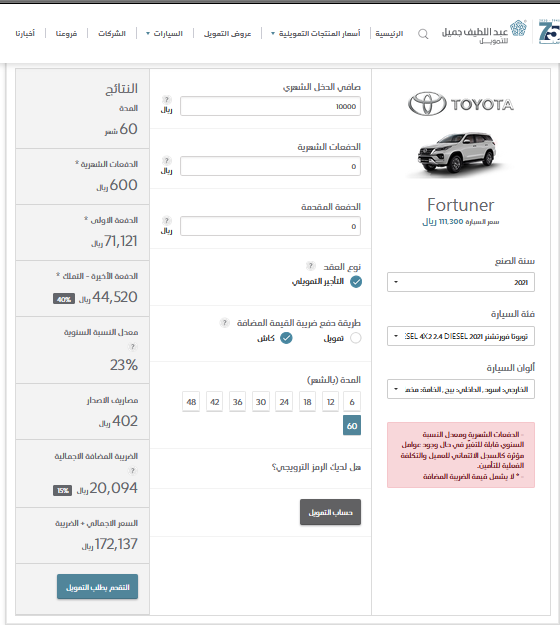Click the Abdul Latif Jameel Finance logo
560x638 pixels.
[484, 33]
